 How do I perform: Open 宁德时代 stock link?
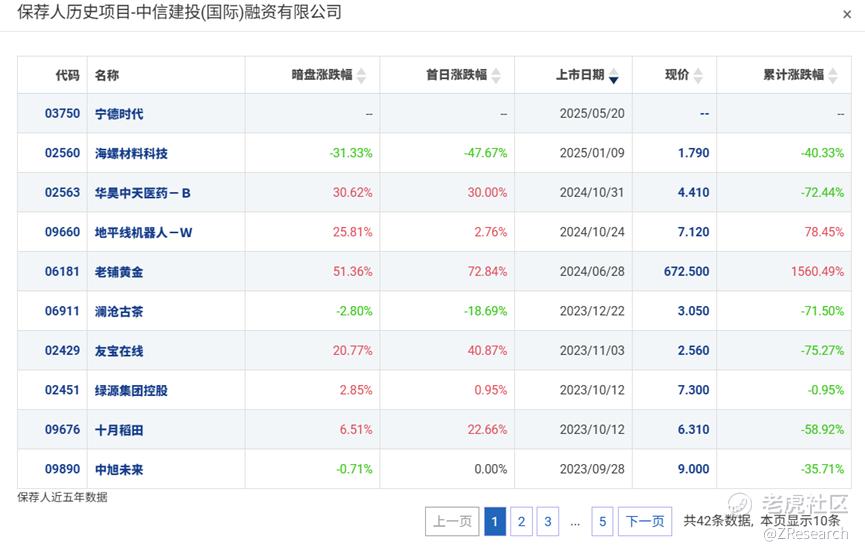(119, 114)
